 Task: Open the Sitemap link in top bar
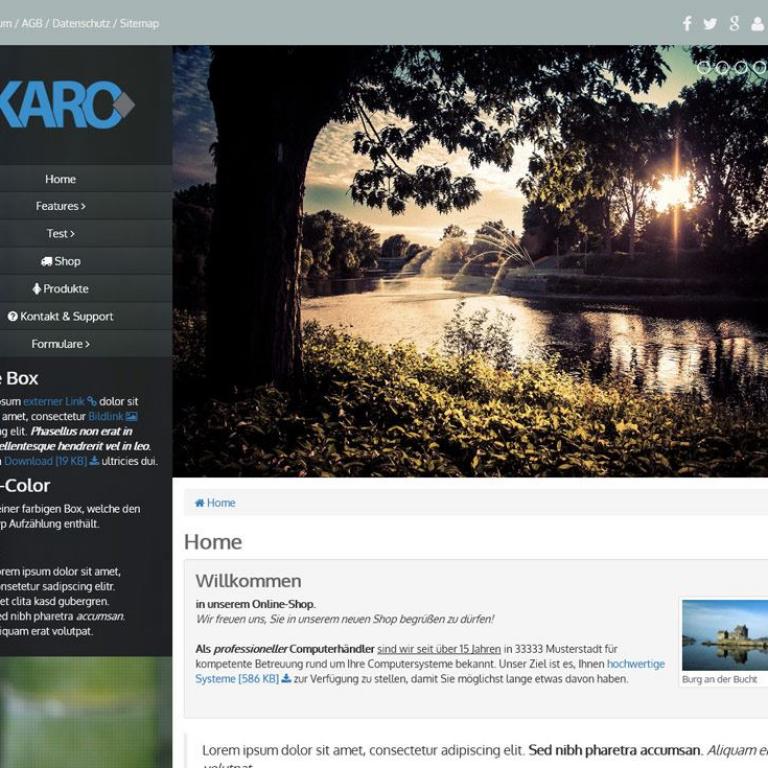pyautogui.click(x=139, y=23)
